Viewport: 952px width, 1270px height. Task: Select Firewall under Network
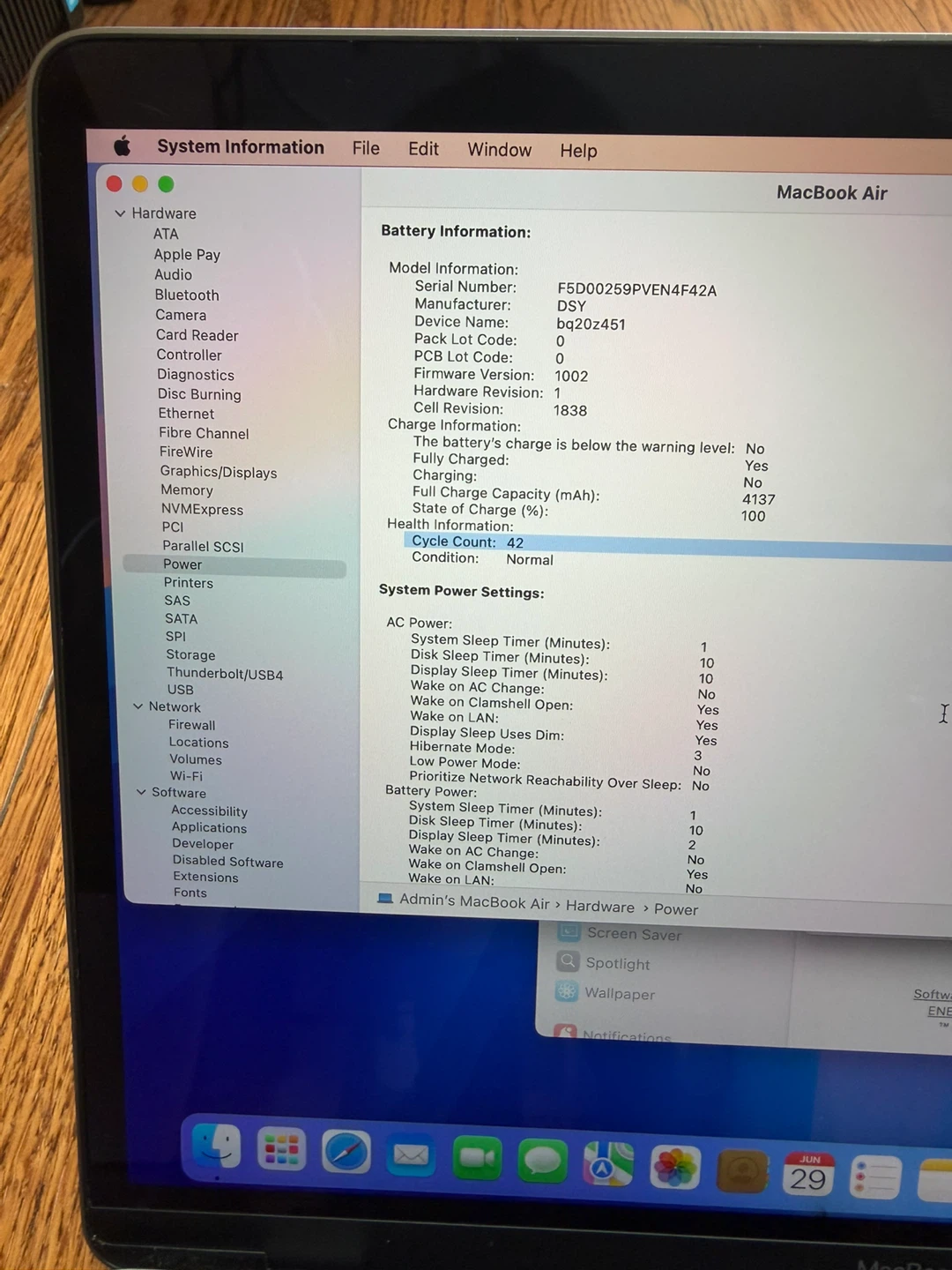(x=191, y=724)
